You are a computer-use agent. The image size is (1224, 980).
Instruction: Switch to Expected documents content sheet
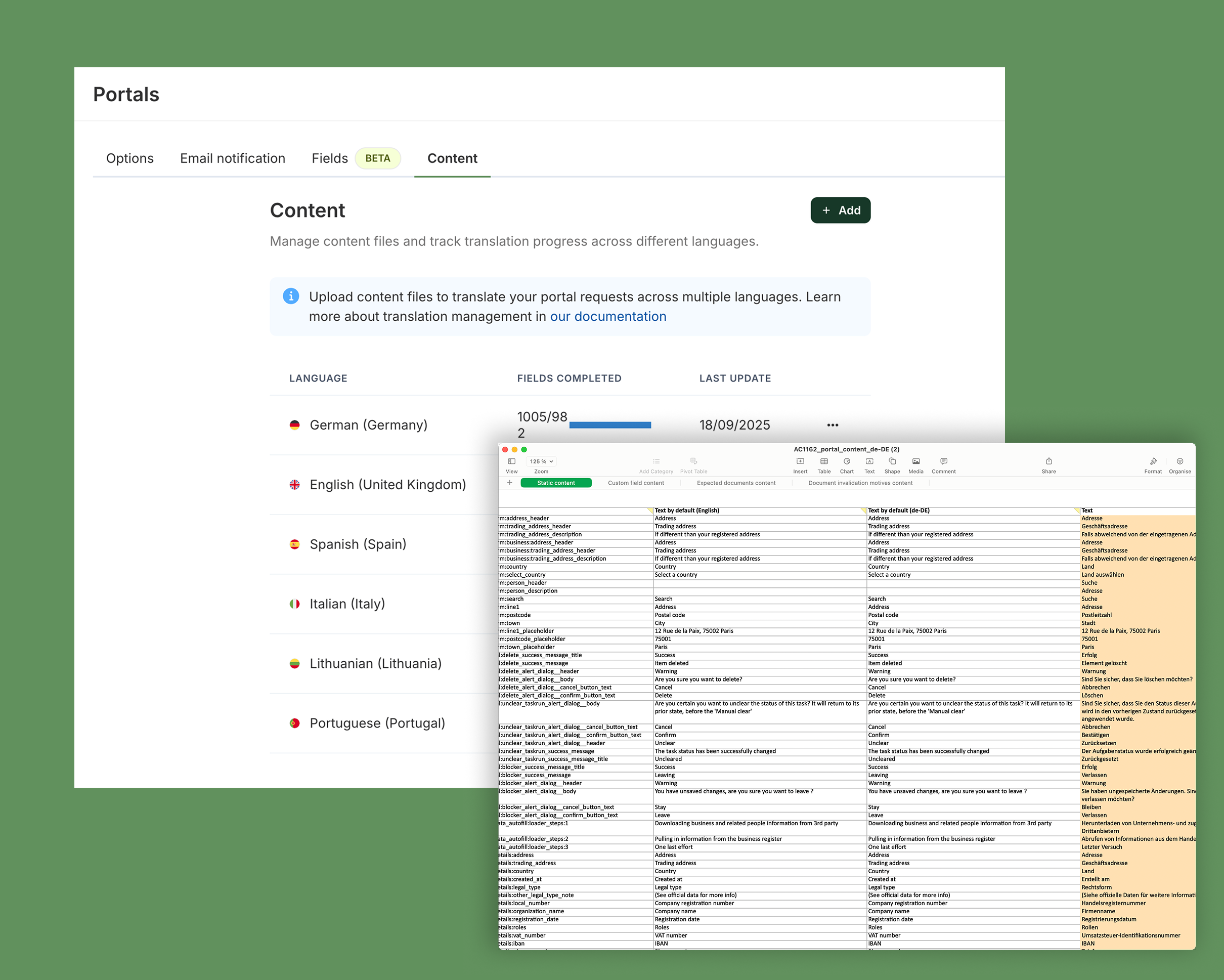[736, 483]
